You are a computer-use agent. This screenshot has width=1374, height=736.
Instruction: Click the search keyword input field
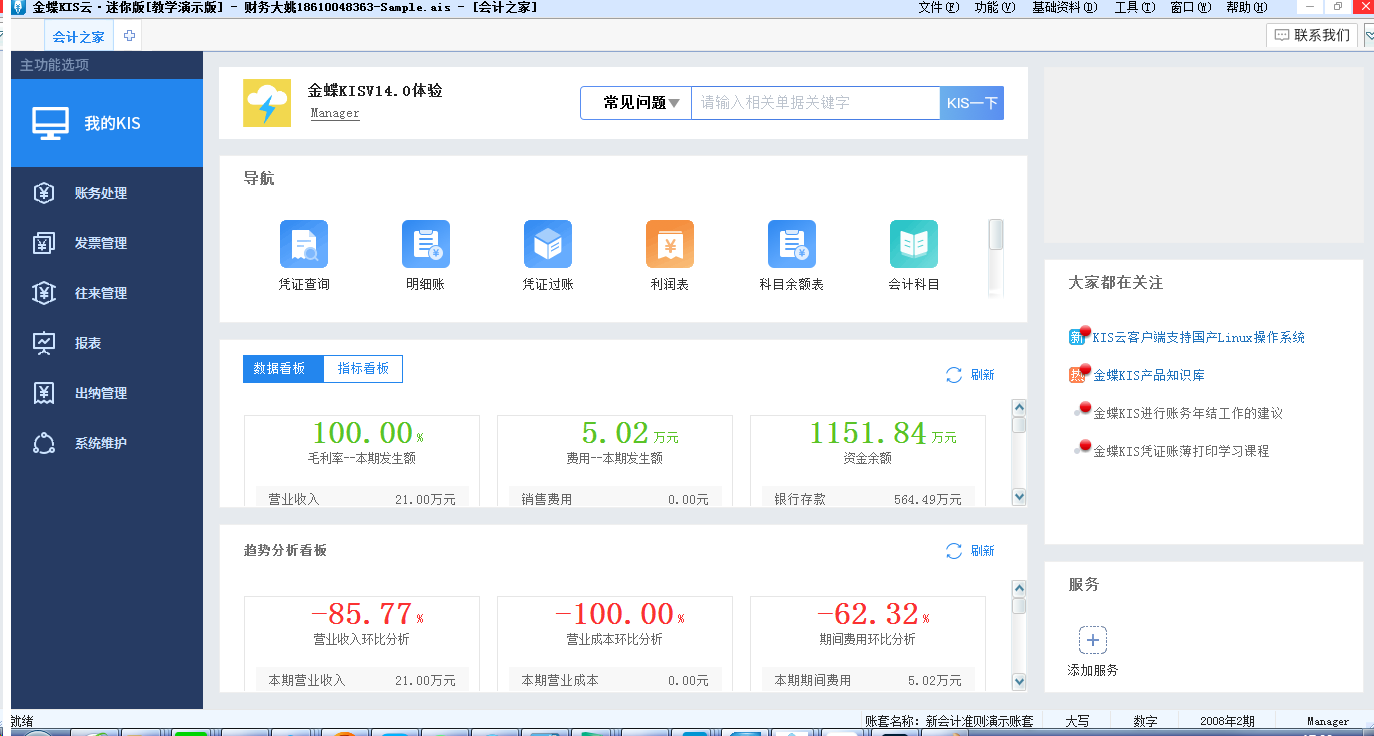[815, 103]
